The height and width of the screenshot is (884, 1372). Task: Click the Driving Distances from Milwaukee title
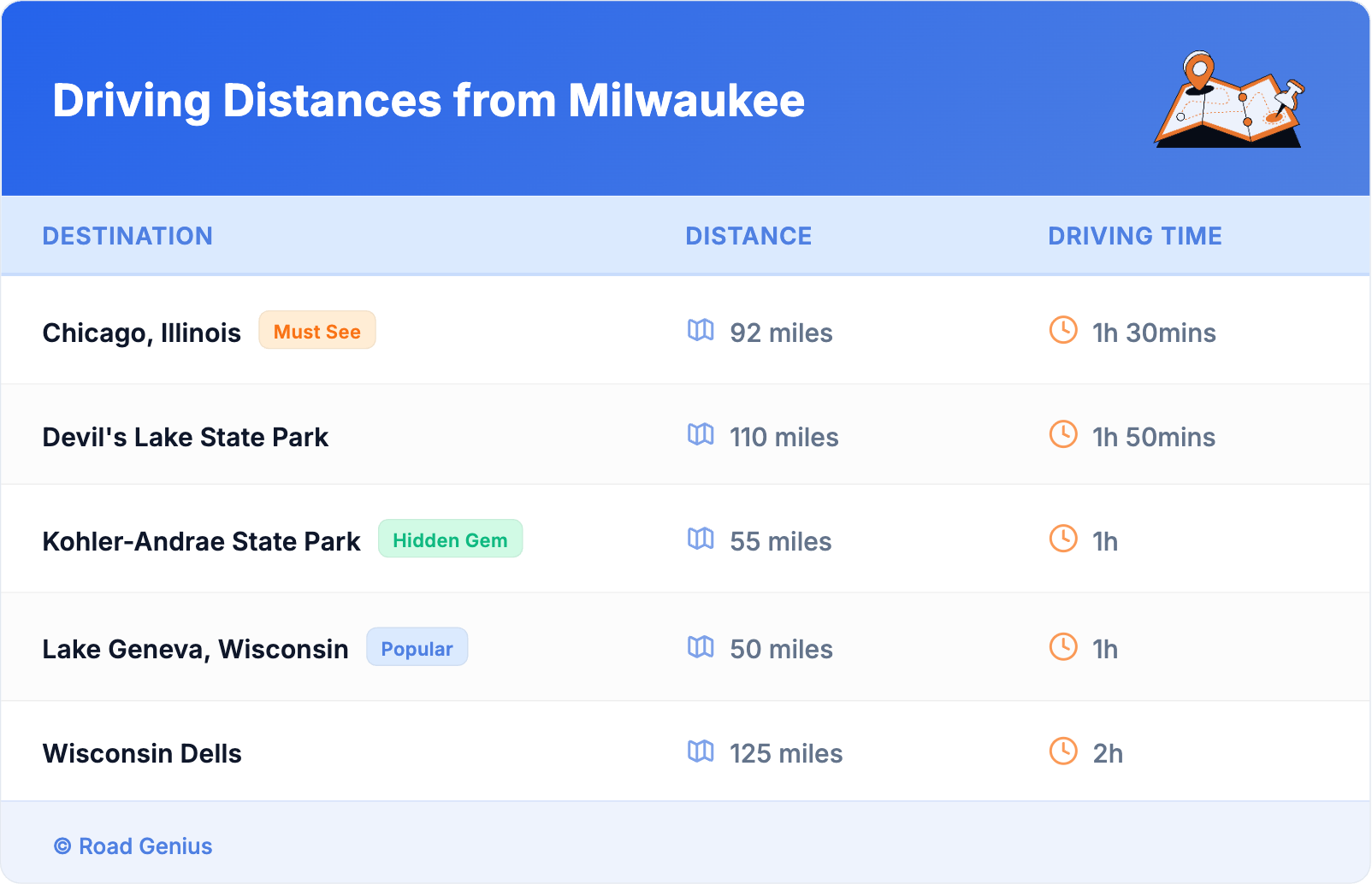(x=429, y=101)
